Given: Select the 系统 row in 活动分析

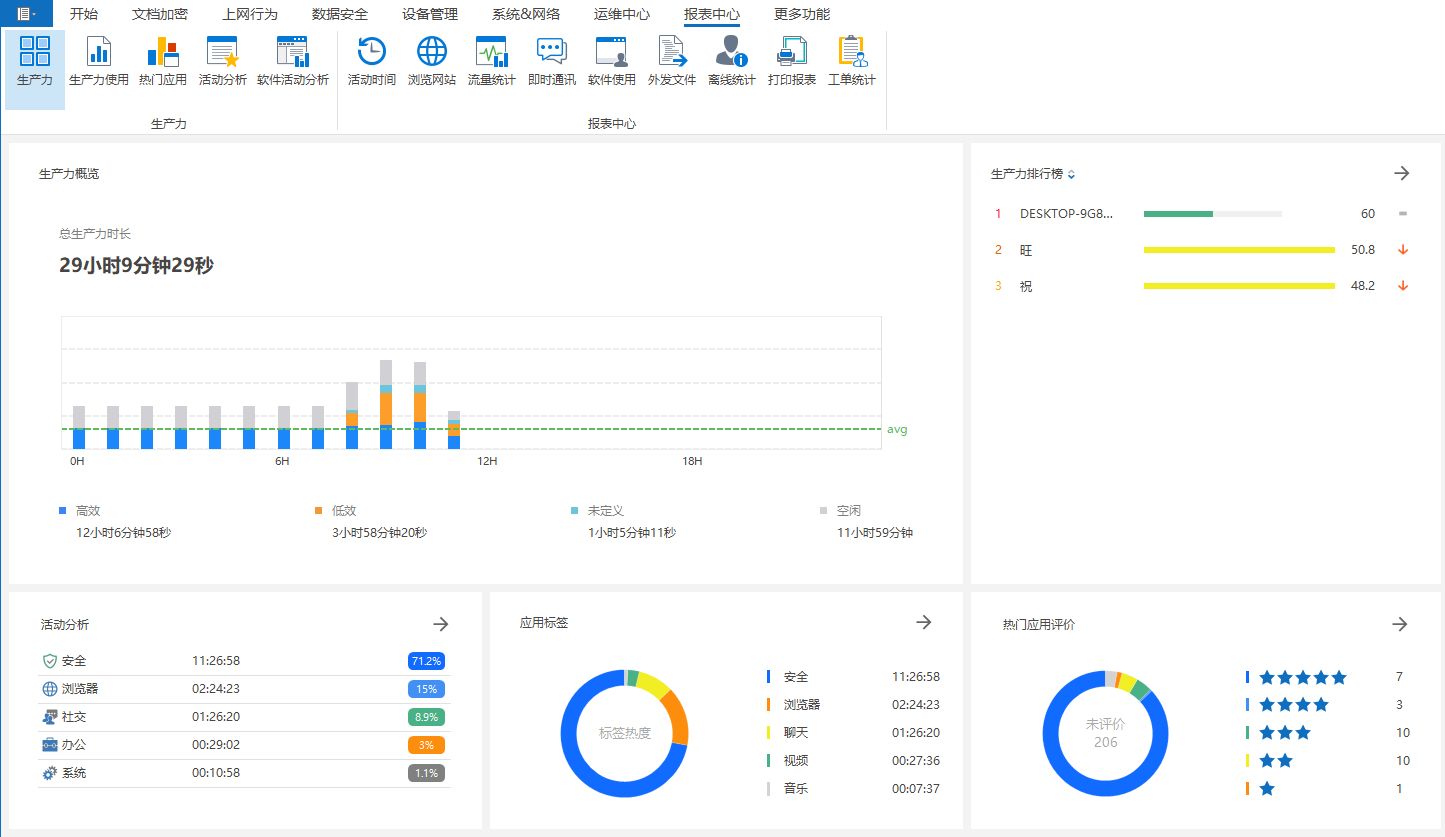Looking at the screenshot, I should click(244, 773).
